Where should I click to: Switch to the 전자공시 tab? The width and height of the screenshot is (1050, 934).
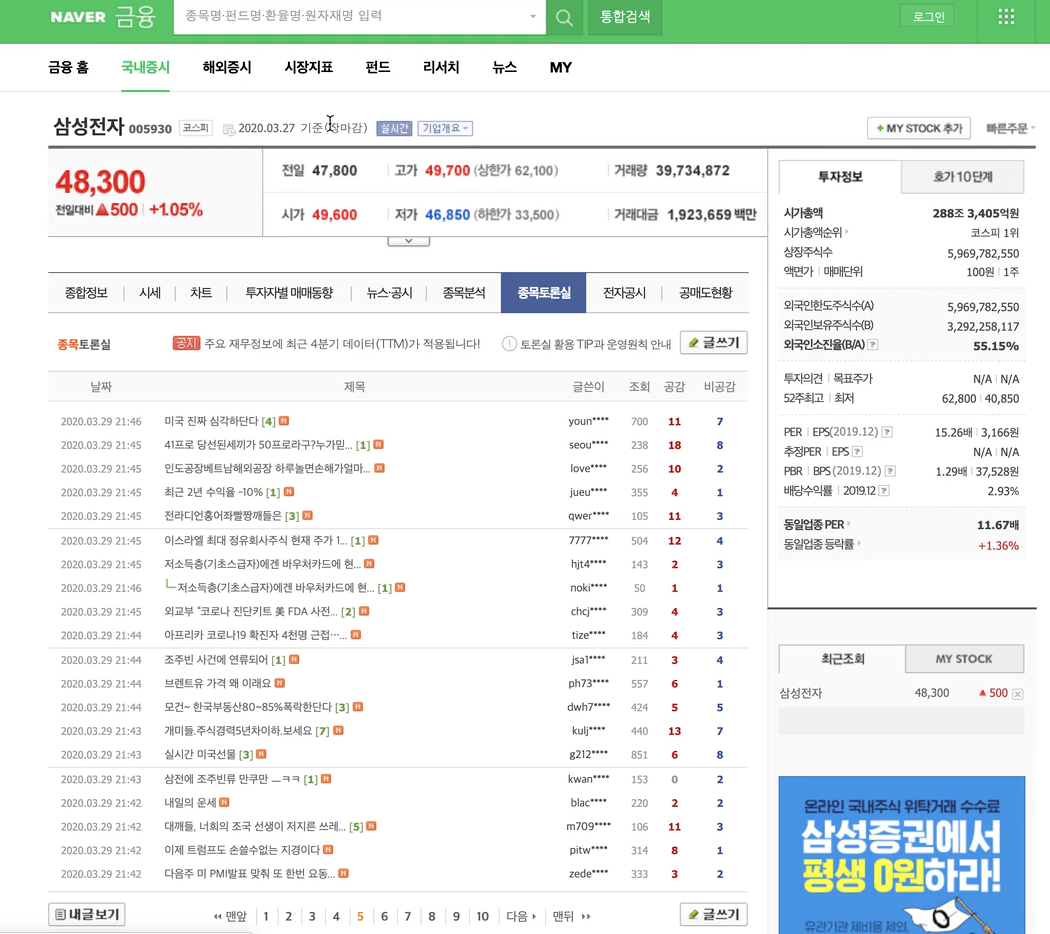coord(624,293)
